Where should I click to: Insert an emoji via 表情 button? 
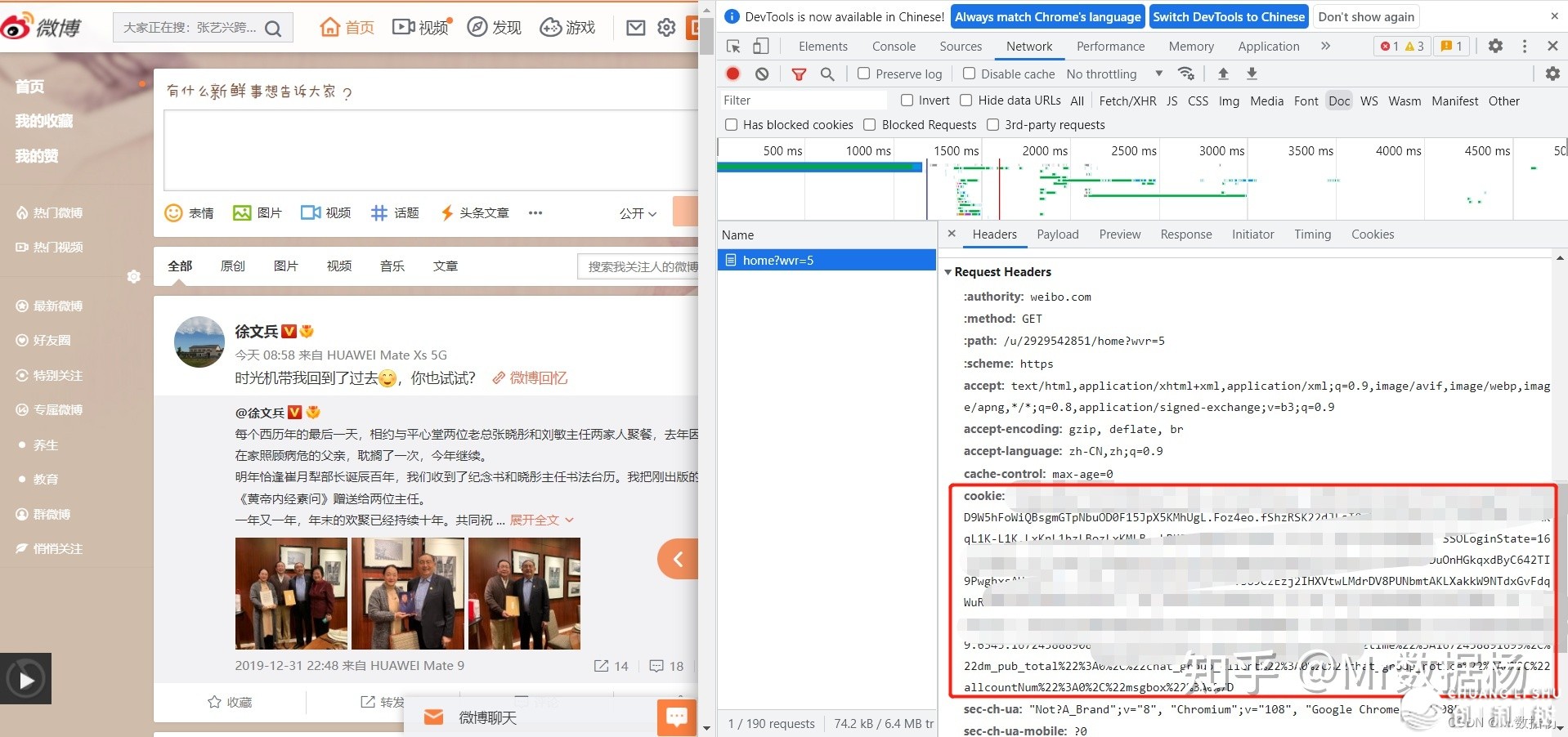click(189, 213)
